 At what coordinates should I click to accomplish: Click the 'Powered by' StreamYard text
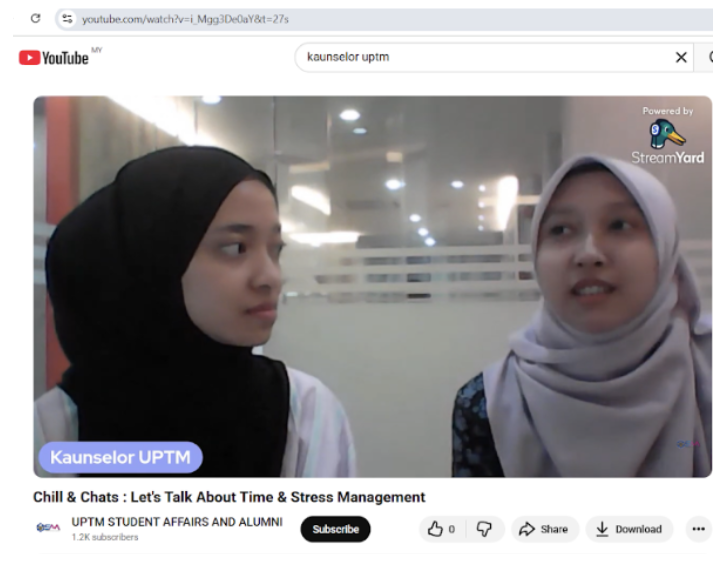(667, 111)
